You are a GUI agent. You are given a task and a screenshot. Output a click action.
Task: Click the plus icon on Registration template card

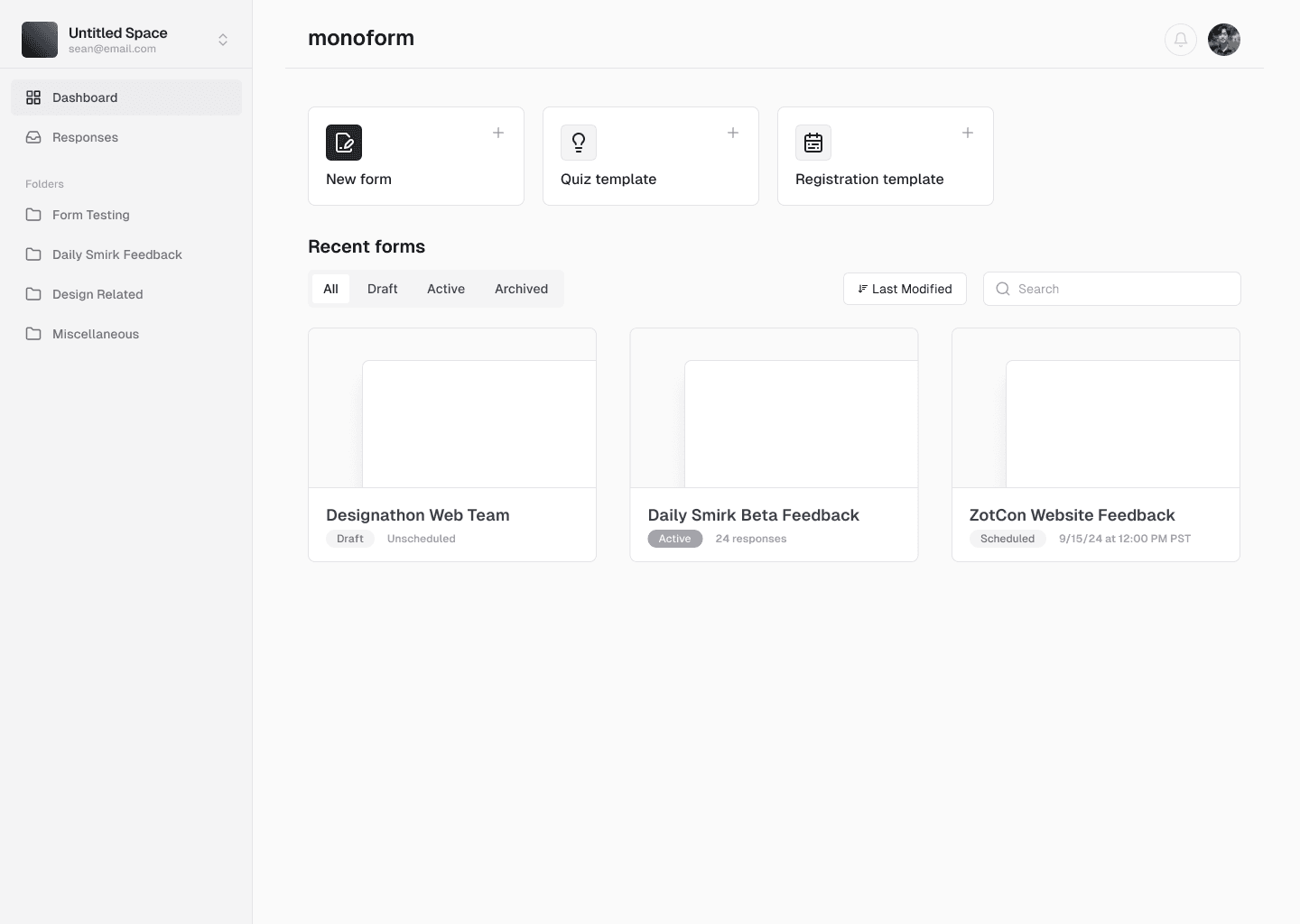point(967,133)
